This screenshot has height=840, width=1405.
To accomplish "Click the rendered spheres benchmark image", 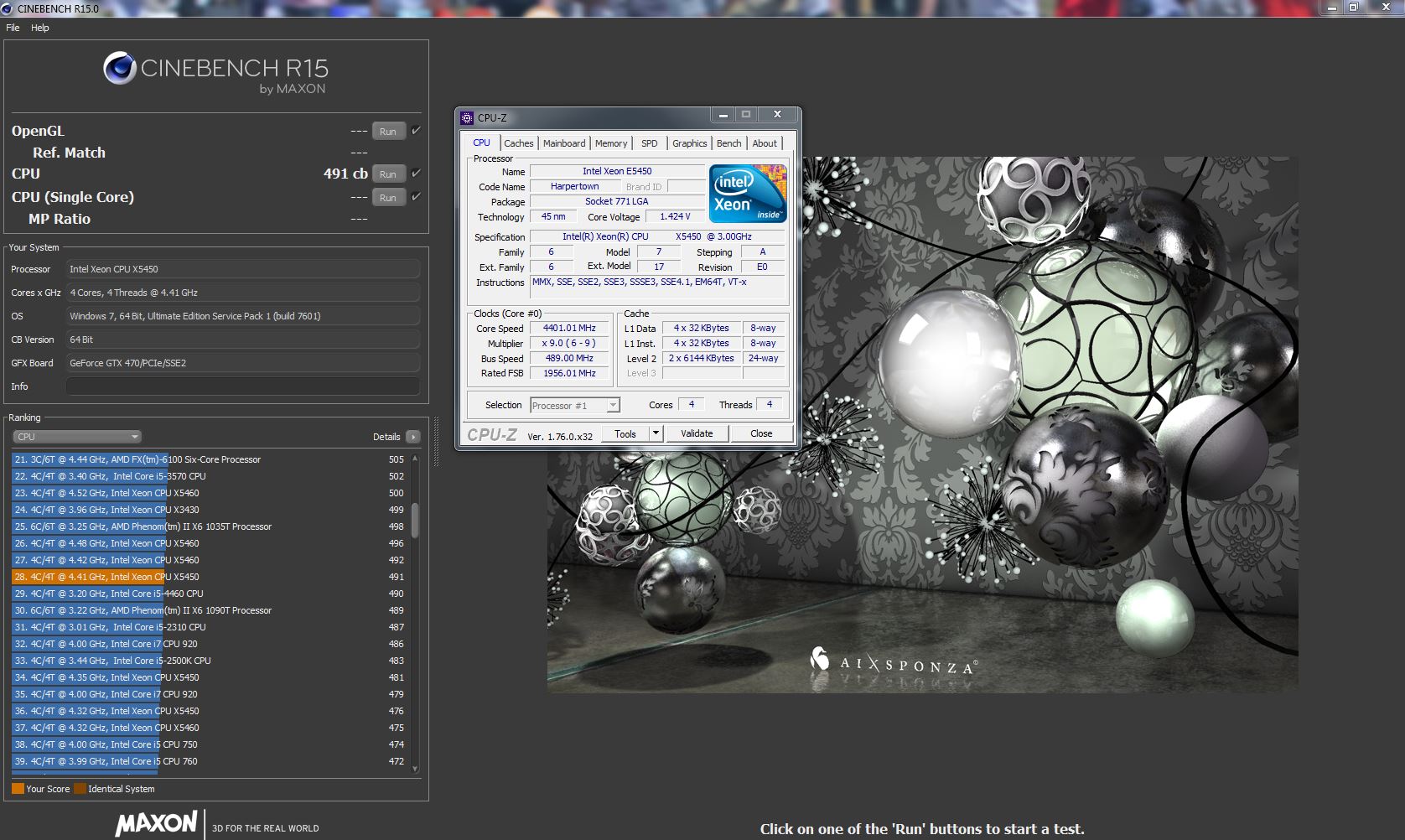I will tap(922, 424).
